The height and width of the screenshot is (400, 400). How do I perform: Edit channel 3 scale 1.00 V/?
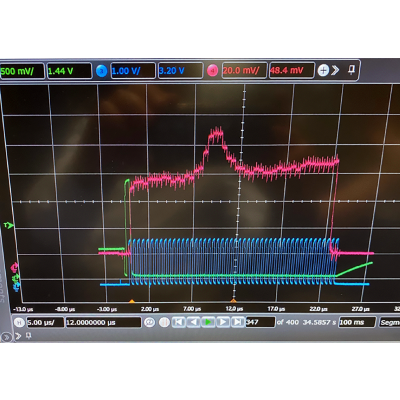(x=133, y=71)
